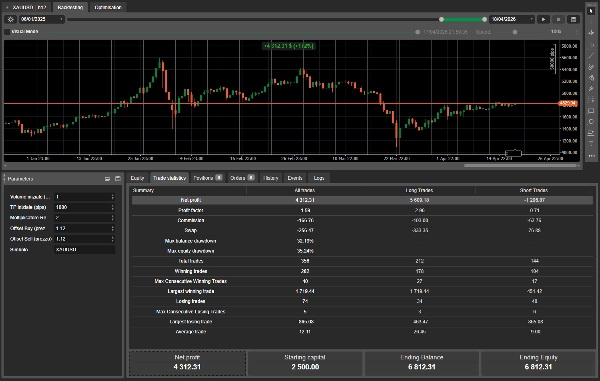Select the ellipse shape tool
The height and width of the screenshot is (381, 600).
591,122
